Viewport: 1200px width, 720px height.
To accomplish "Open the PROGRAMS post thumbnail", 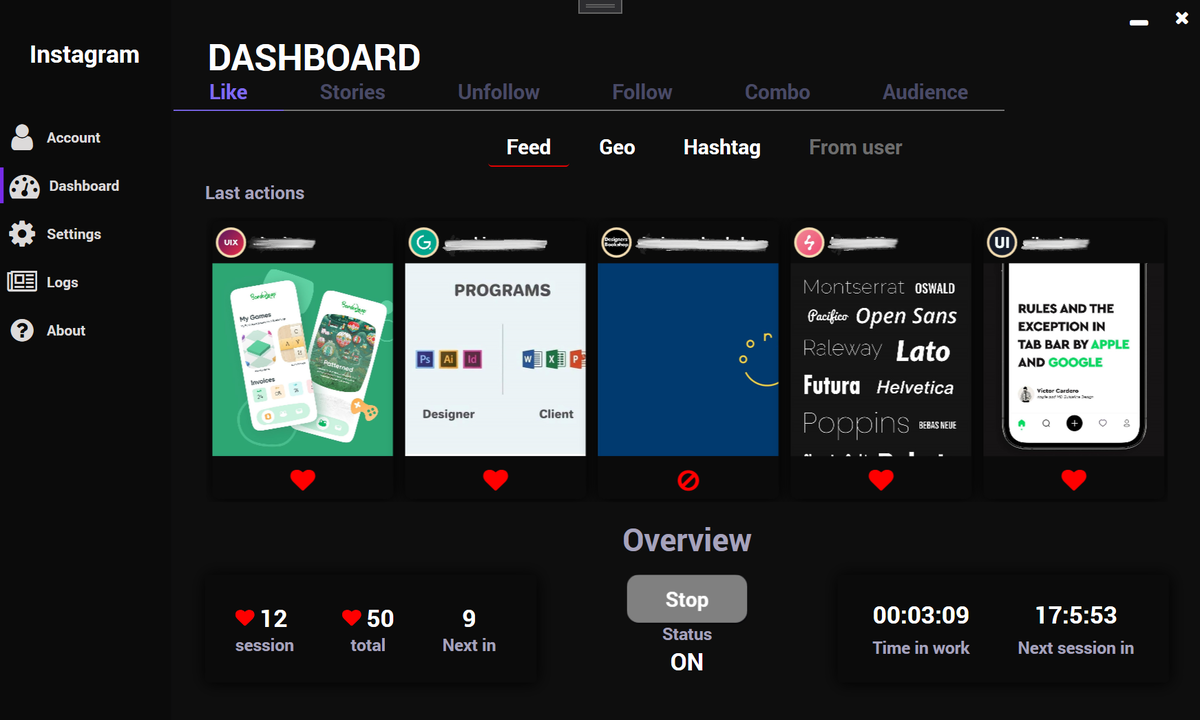I will coord(496,360).
